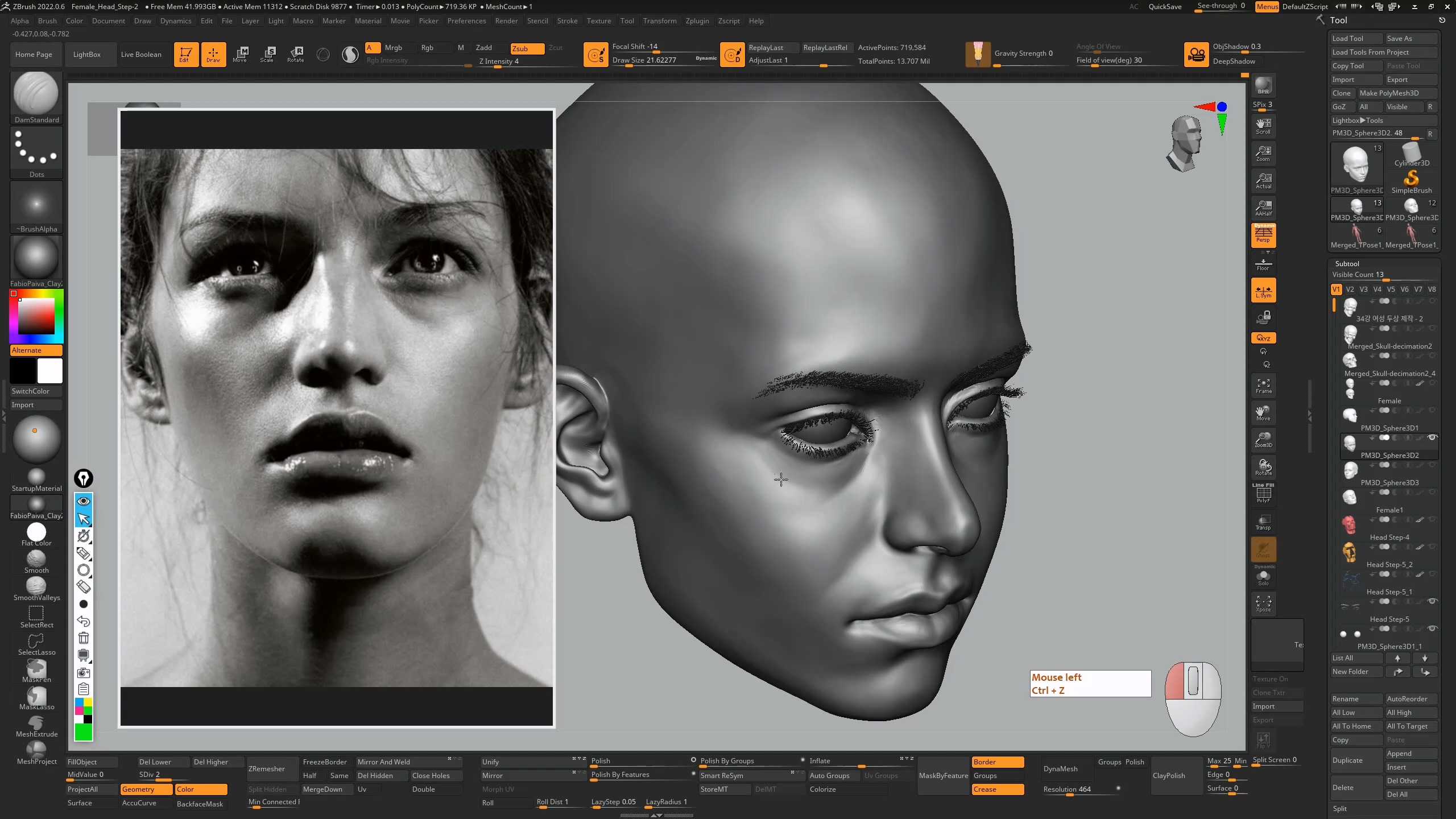Click the BPR render icon
Viewport: 1456px width, 819px height.
(x=1263, y=86)
